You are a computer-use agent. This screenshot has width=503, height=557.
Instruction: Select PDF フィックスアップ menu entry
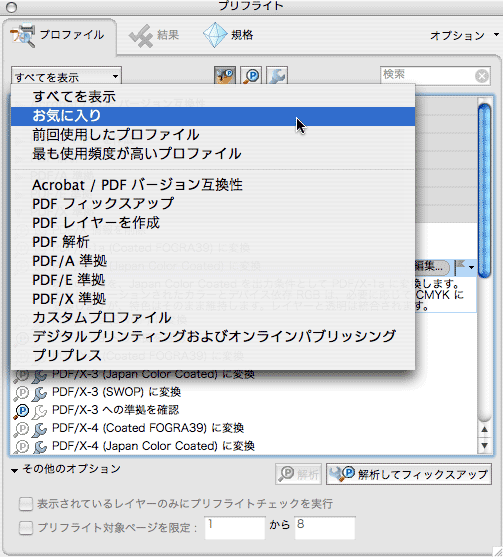[213, 204]
